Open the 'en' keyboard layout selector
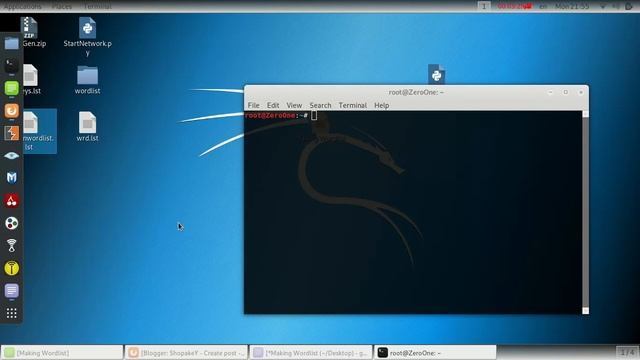 tap(543, 6)
